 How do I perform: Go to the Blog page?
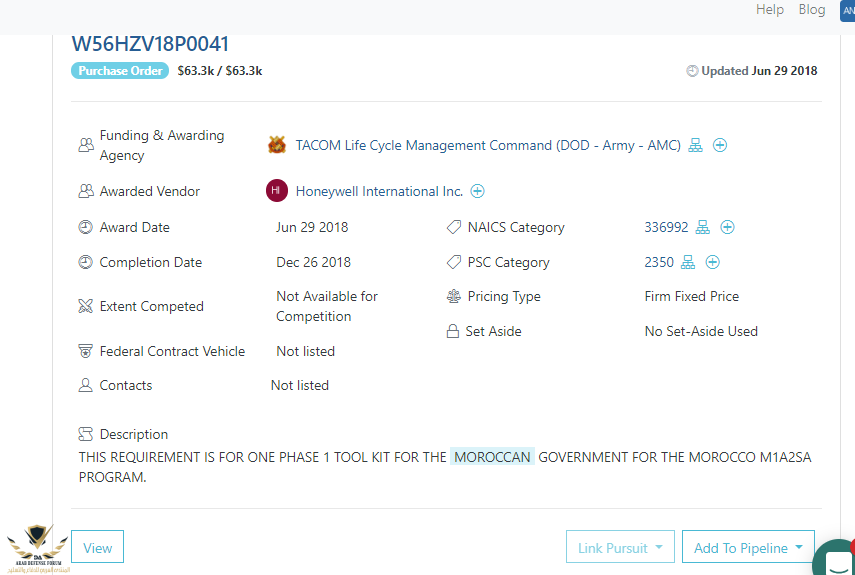(812, 10)
